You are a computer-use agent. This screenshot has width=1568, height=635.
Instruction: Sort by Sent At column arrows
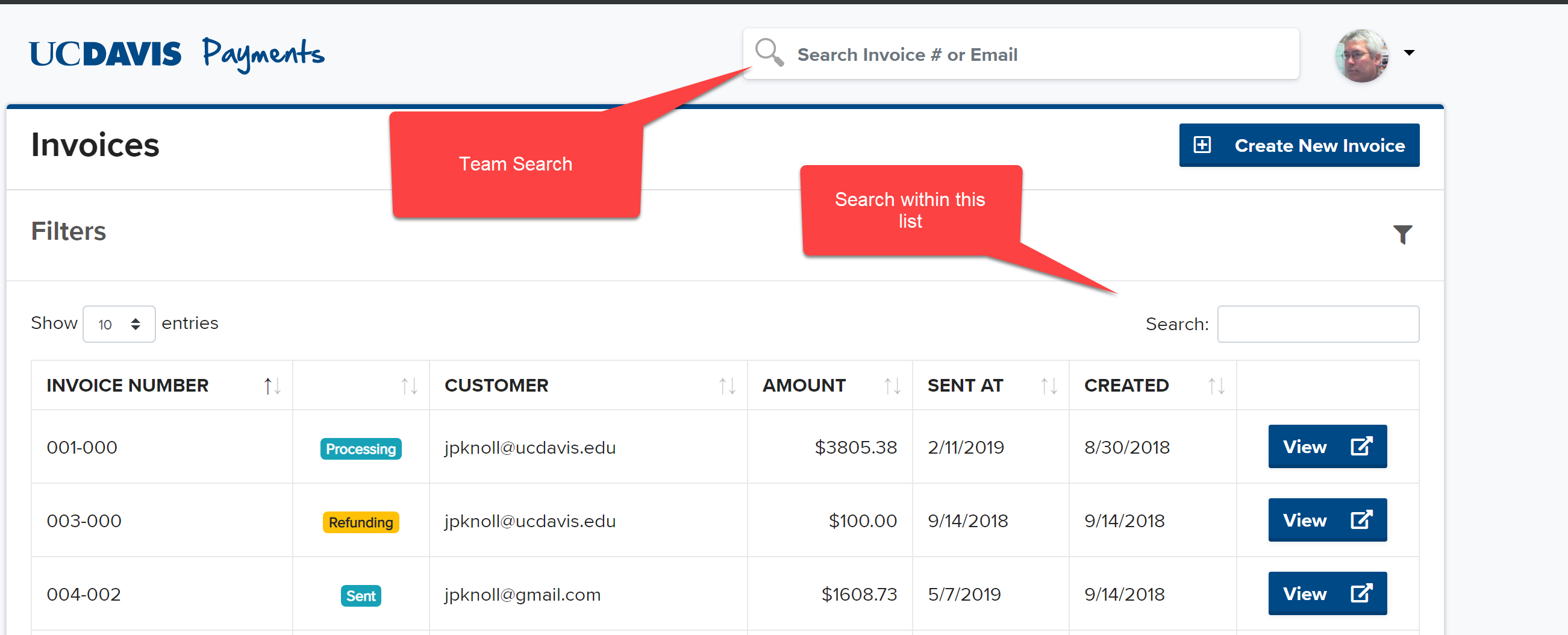[1048, 386]
